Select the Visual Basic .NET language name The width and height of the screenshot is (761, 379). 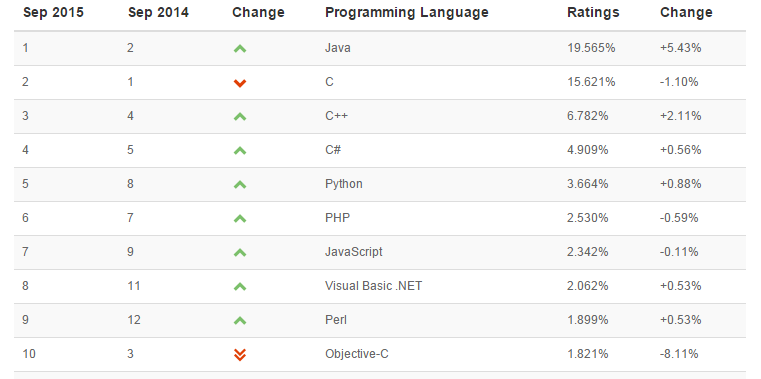point(373,286)
